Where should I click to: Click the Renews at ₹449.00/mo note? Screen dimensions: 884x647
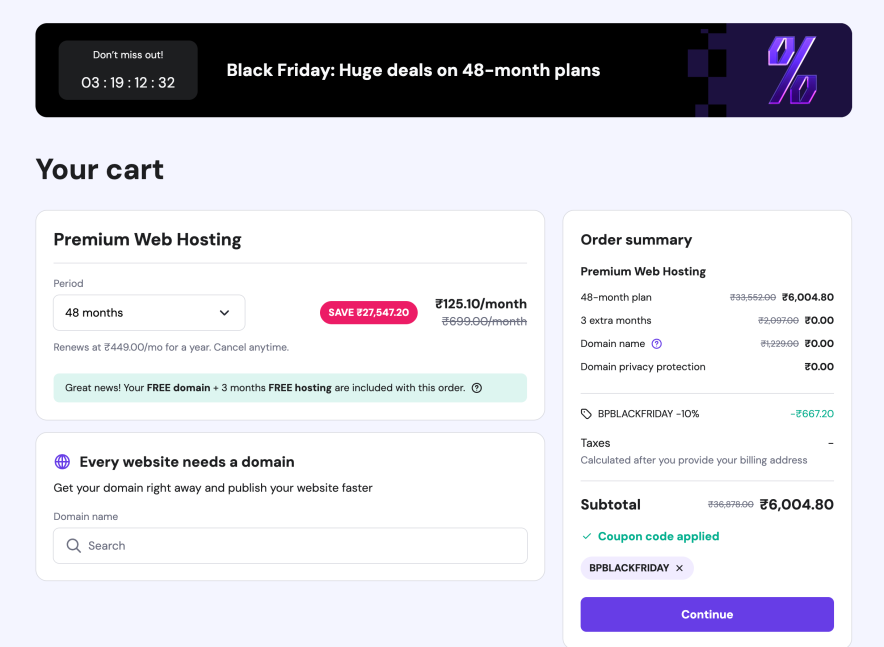(x=171, y=347)
